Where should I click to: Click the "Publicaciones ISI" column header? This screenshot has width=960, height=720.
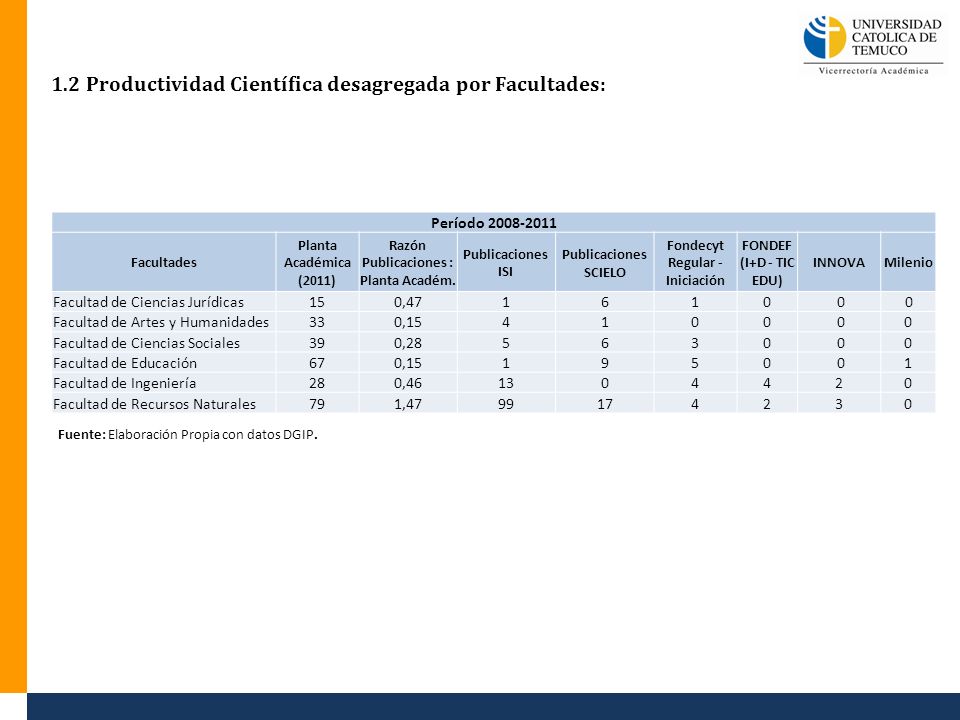[x=505, y=263]
